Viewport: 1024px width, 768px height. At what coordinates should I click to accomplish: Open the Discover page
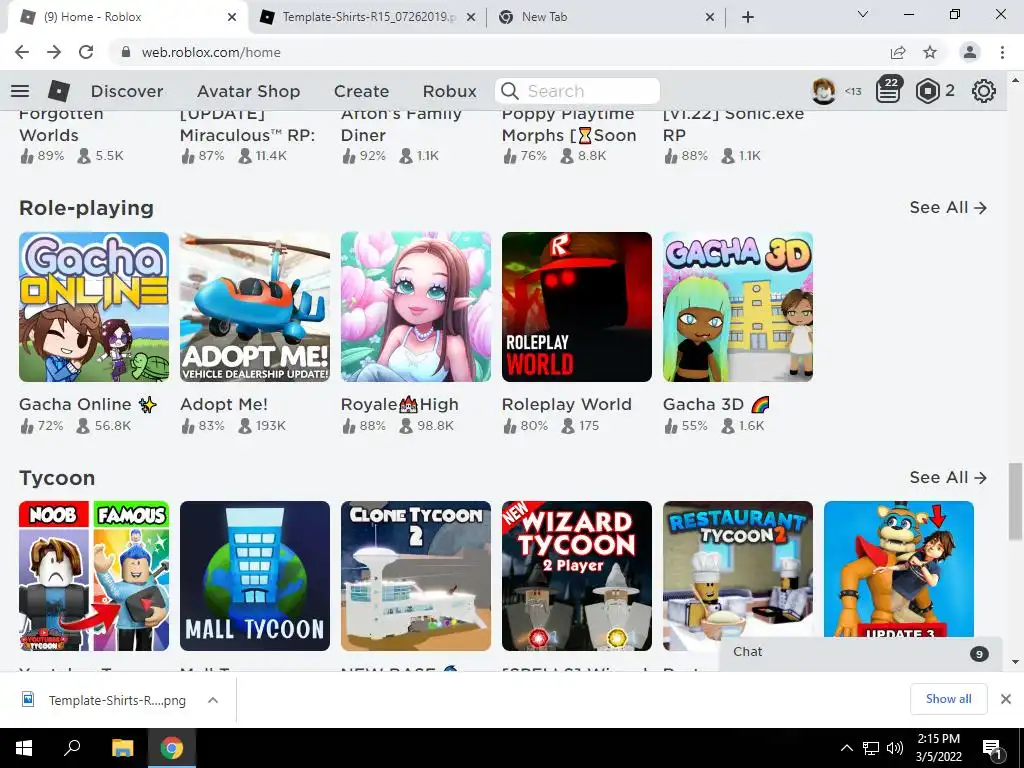127,91
